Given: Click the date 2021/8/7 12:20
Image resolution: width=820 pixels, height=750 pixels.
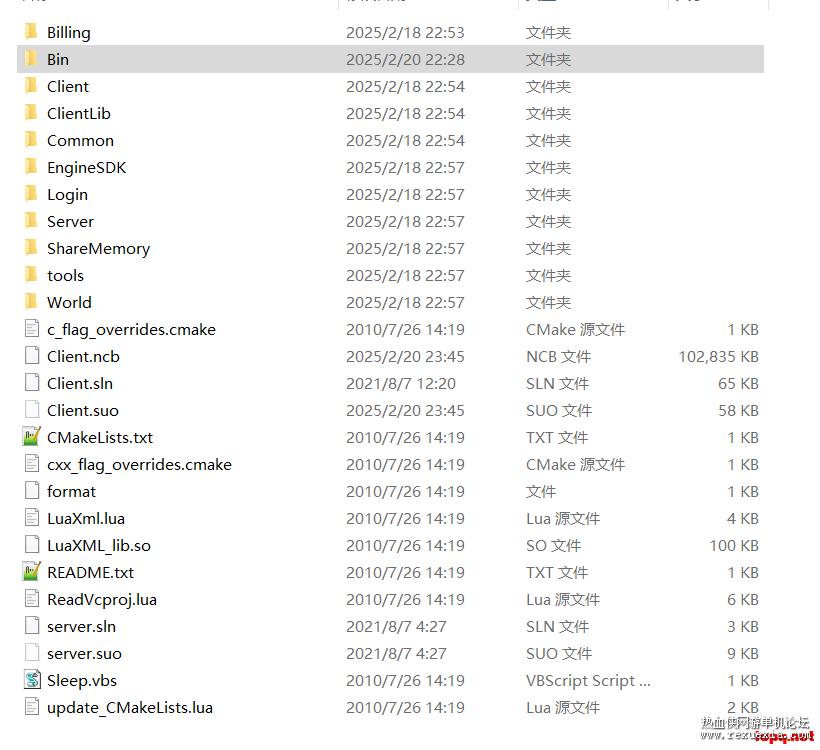Looking at the screenshot, I should (401, 383).
